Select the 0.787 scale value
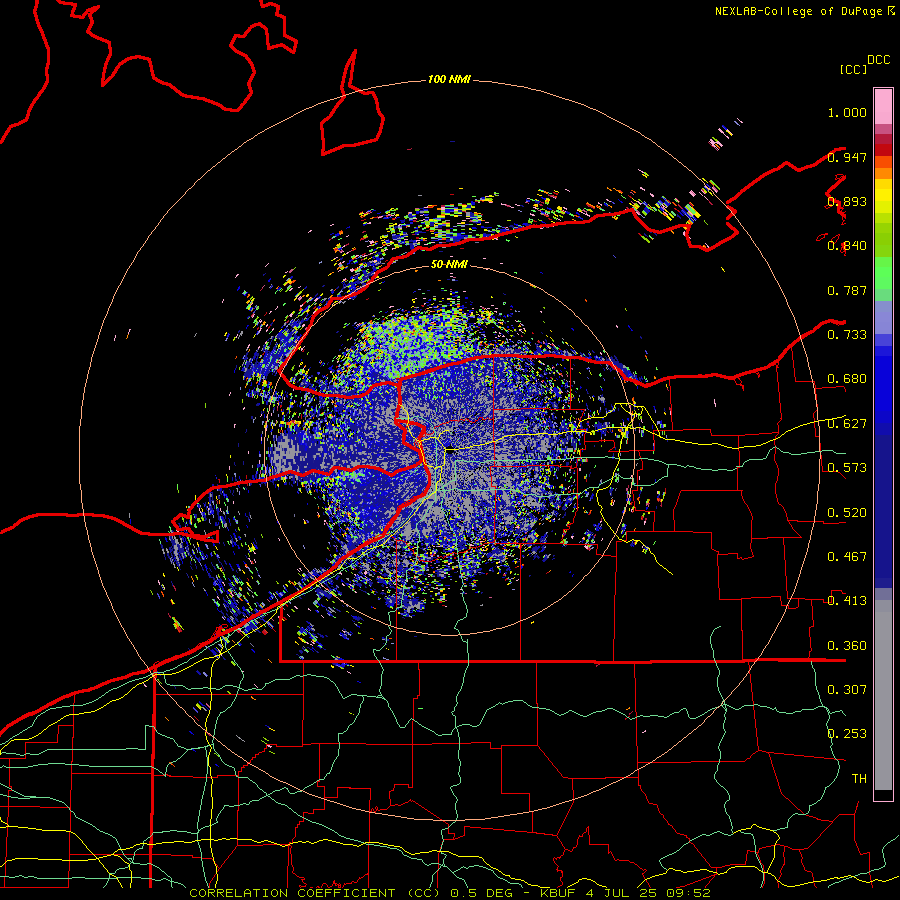The height and width of the screenshot is (900, 900). pos(847,290)
